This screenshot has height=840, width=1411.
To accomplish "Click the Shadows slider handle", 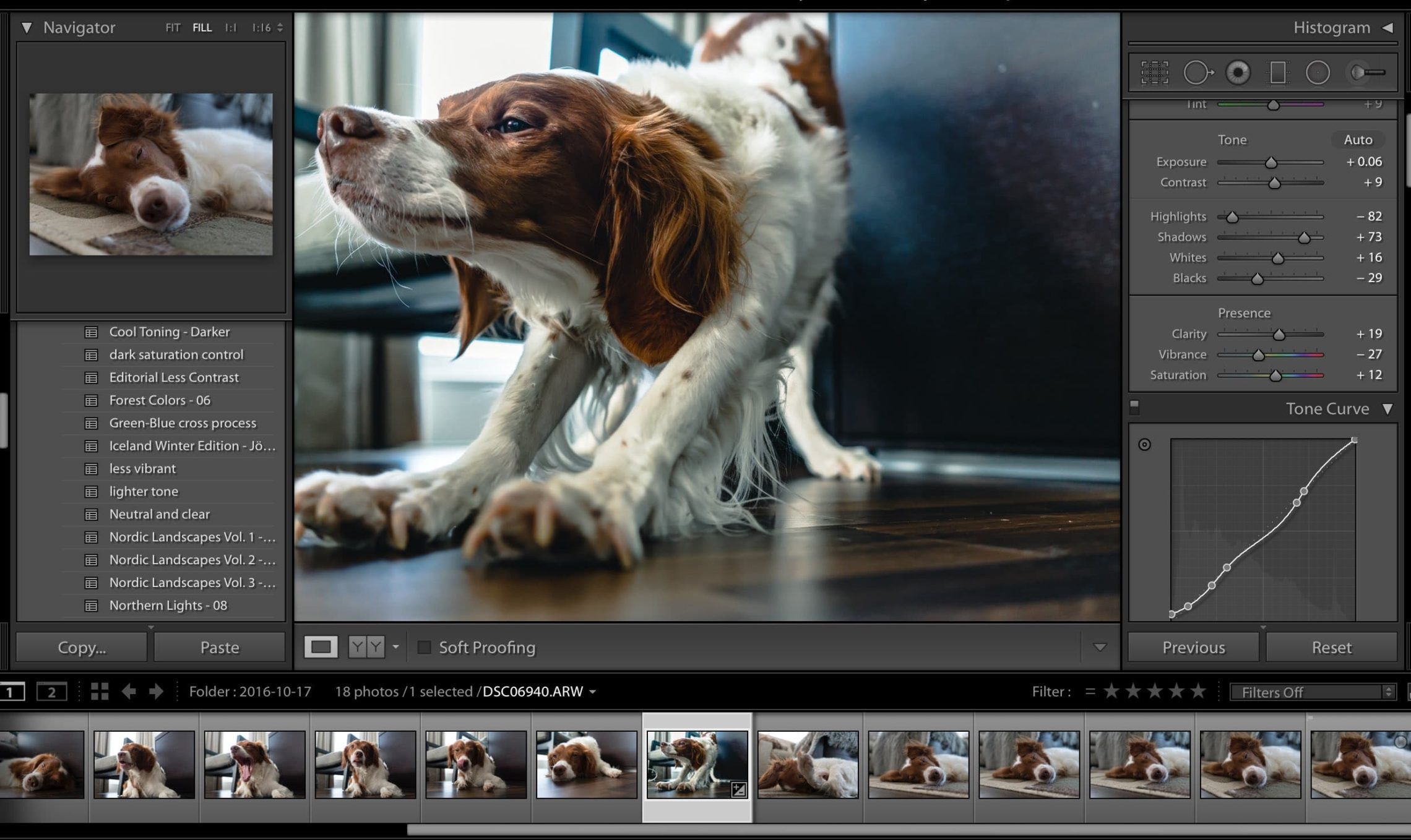I will click(1304, 238).
